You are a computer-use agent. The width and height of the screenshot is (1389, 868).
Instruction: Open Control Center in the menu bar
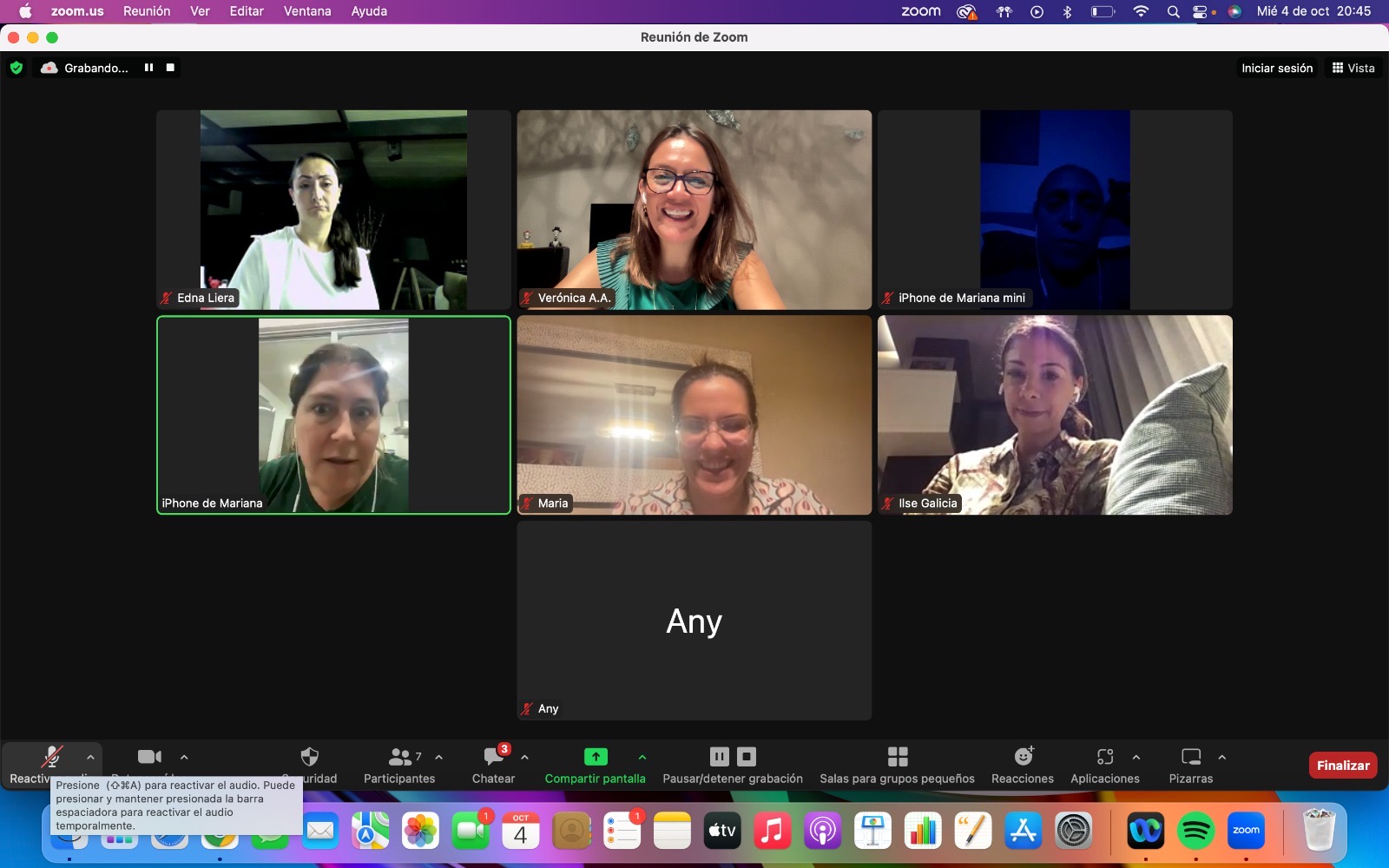(1200, 11)
